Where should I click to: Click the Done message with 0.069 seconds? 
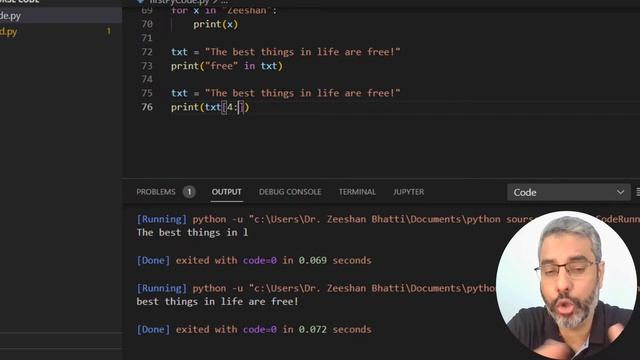[x=254, y=260]
